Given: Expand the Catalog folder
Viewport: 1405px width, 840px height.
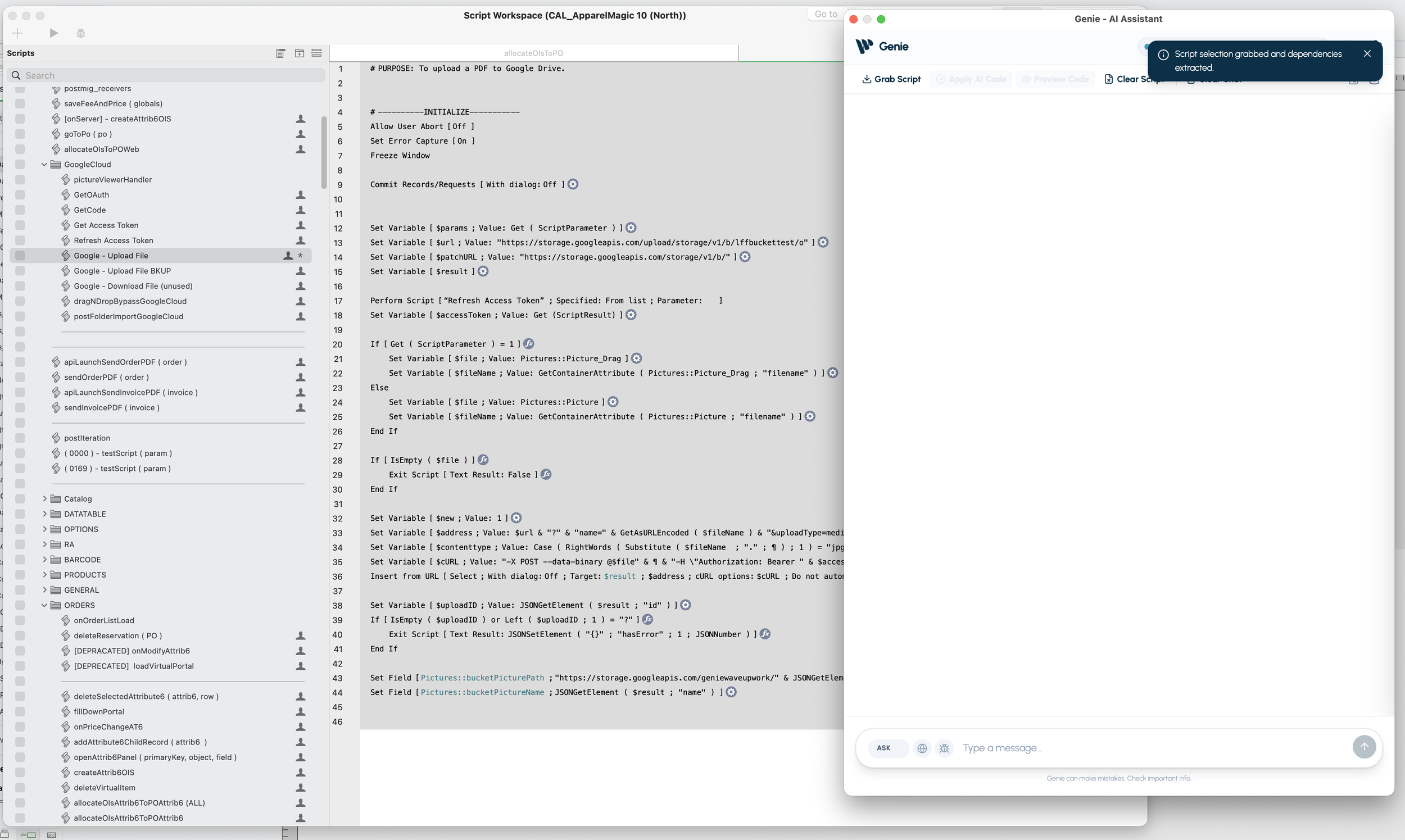Looking at the screenshot, I should pyautogui.click(x=44, y=499).
